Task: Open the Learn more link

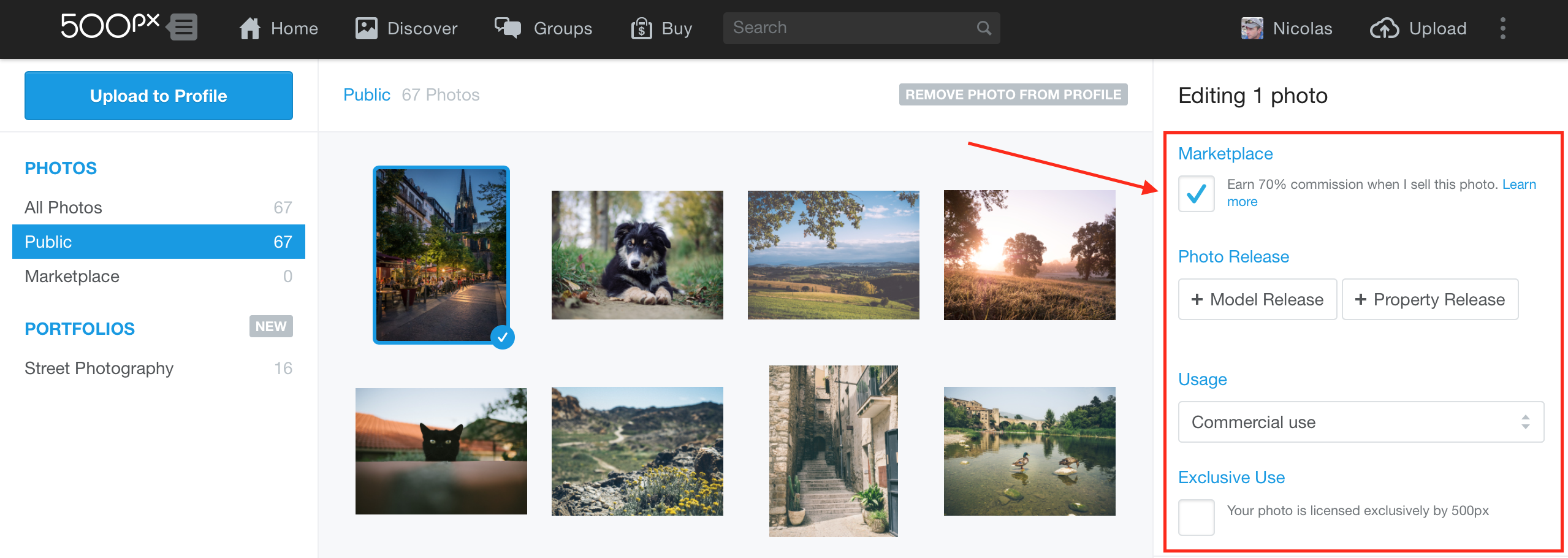Action: (x=1518, y=184)
